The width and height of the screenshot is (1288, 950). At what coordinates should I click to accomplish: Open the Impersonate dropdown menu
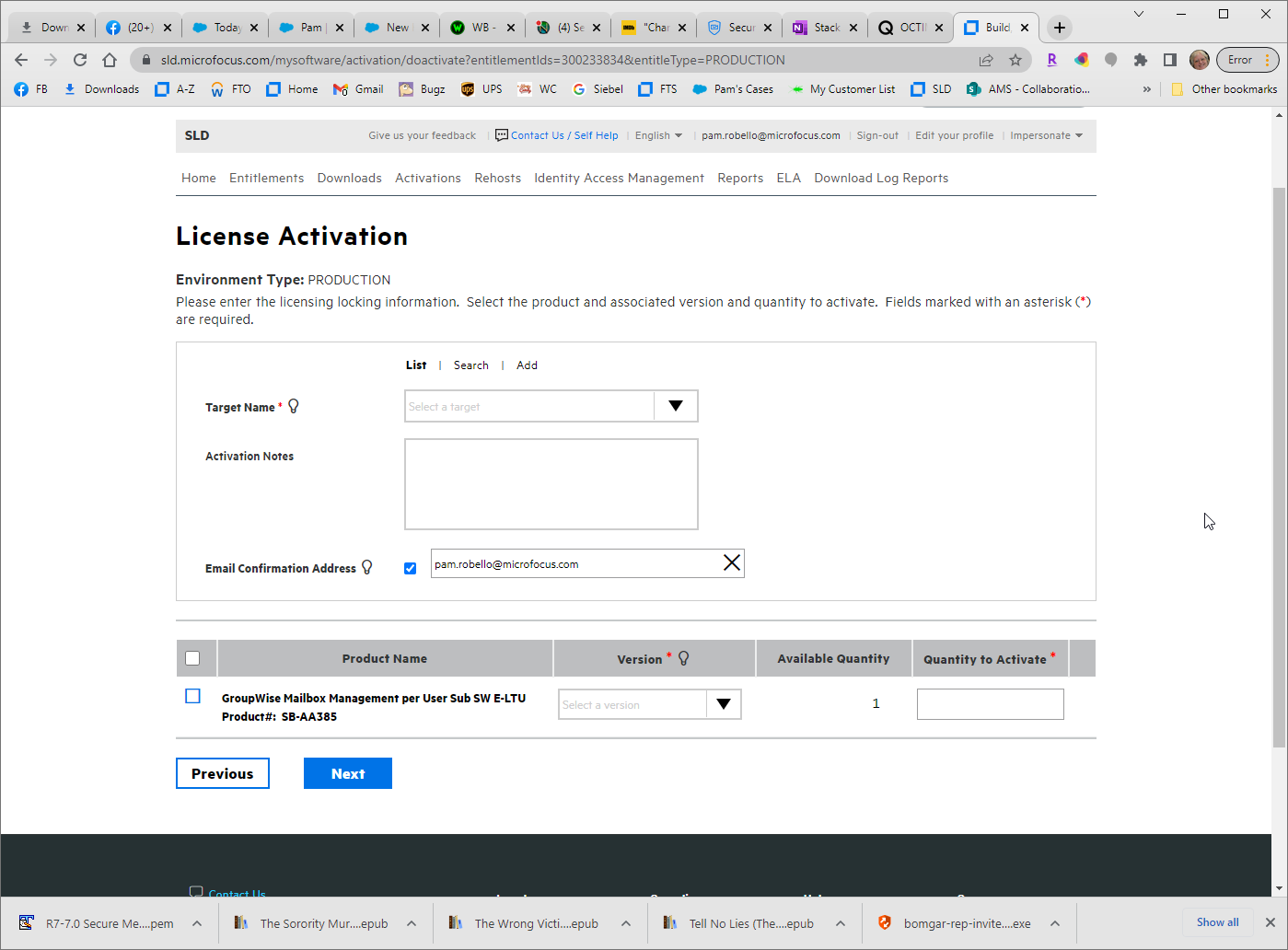pyautogui.click(x=1046, y=135)
